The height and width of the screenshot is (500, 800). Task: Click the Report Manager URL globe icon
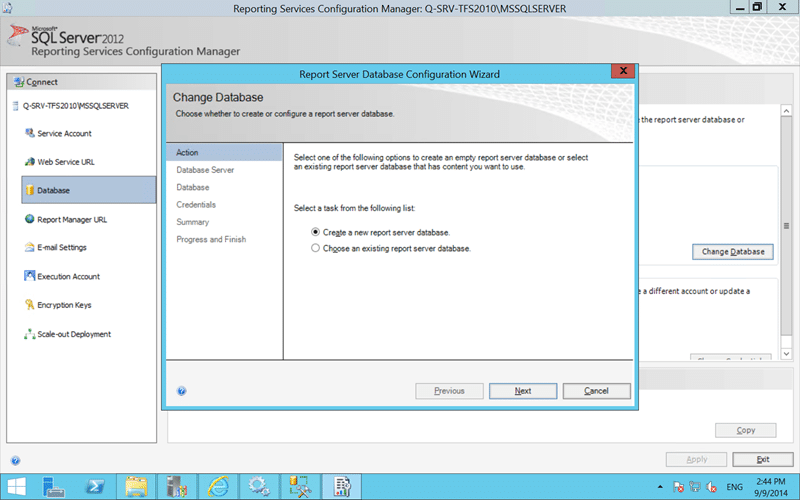point(30,219)
